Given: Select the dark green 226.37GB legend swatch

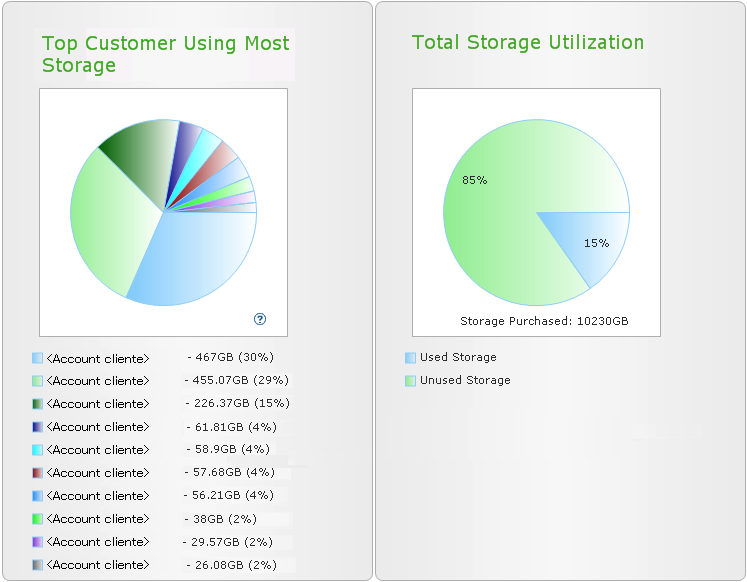Looking at the screenshot, I should pos(38,403).
